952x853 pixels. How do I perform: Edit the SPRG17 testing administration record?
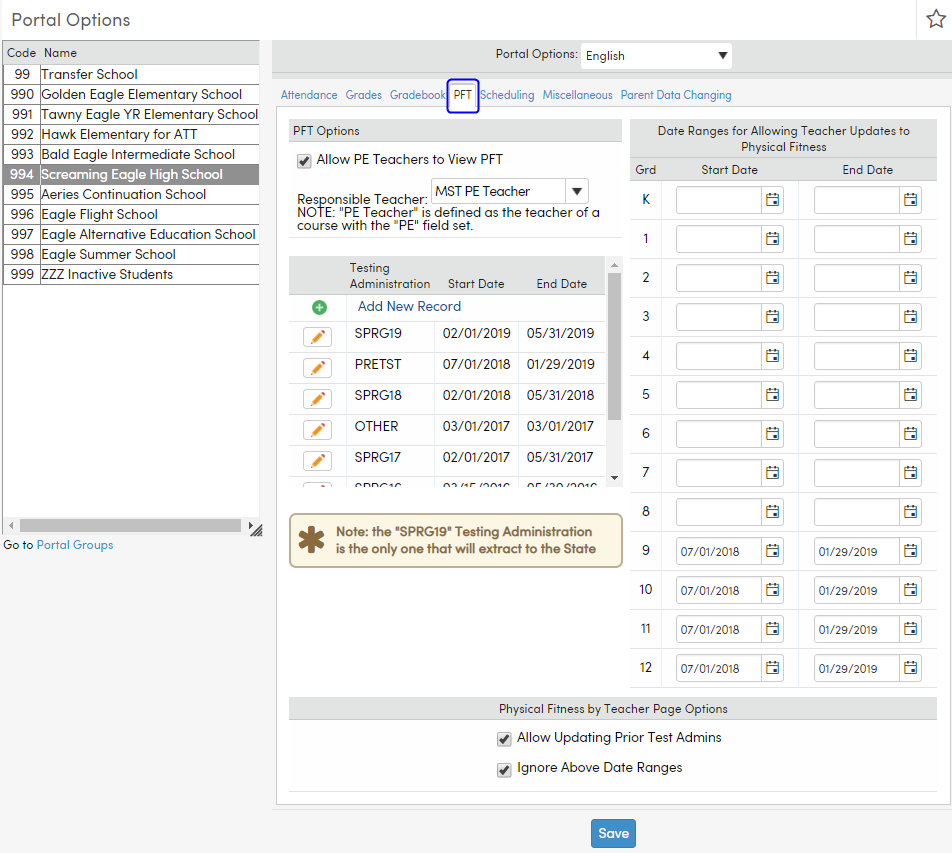[x=317, y=460]
